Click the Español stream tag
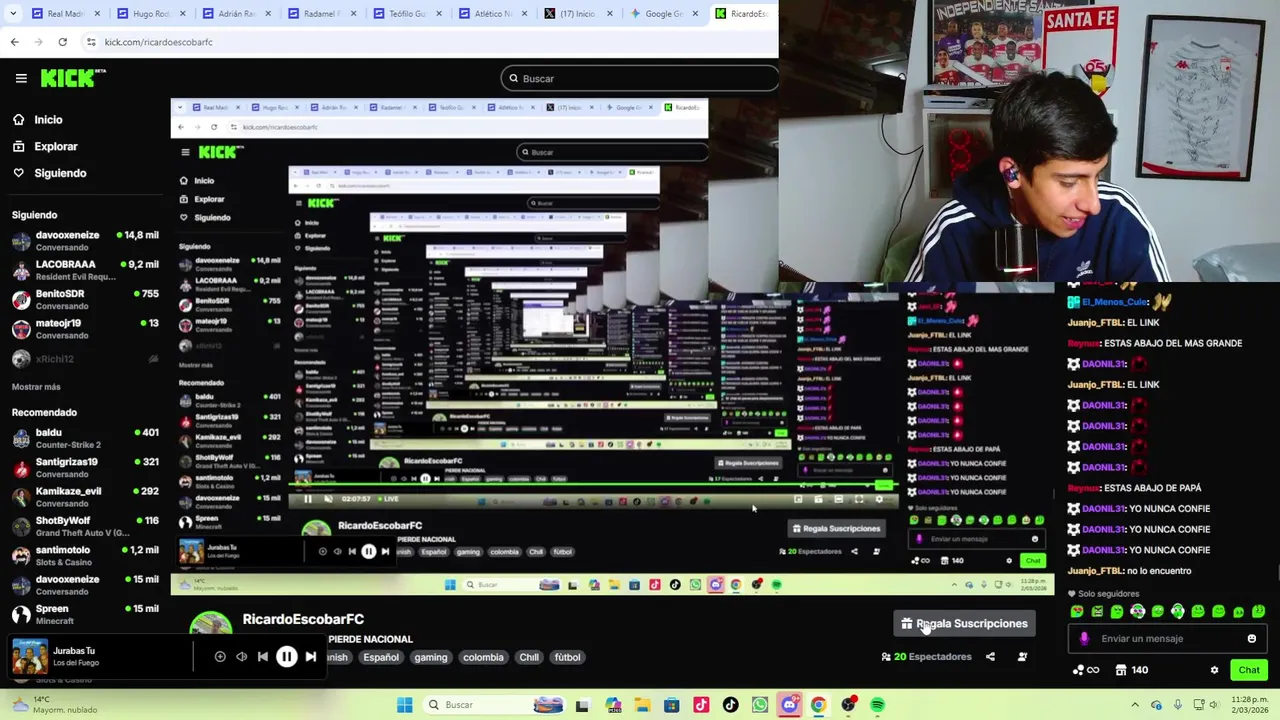This screenshot has height=720, width=1280. click(381, 657)
